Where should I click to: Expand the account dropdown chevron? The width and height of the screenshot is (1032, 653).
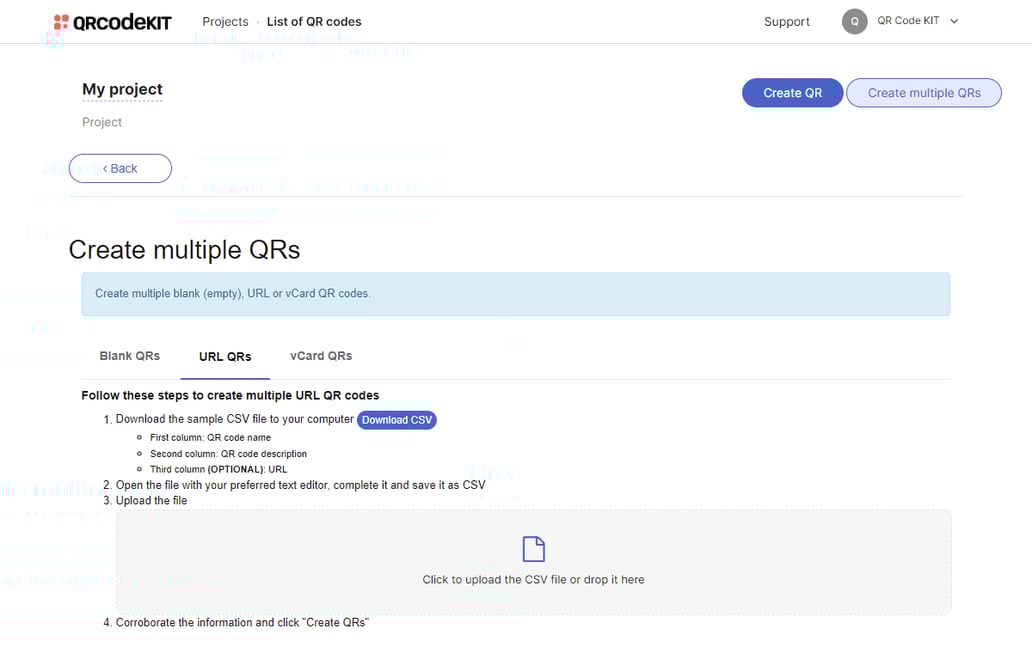pos(954,21)
